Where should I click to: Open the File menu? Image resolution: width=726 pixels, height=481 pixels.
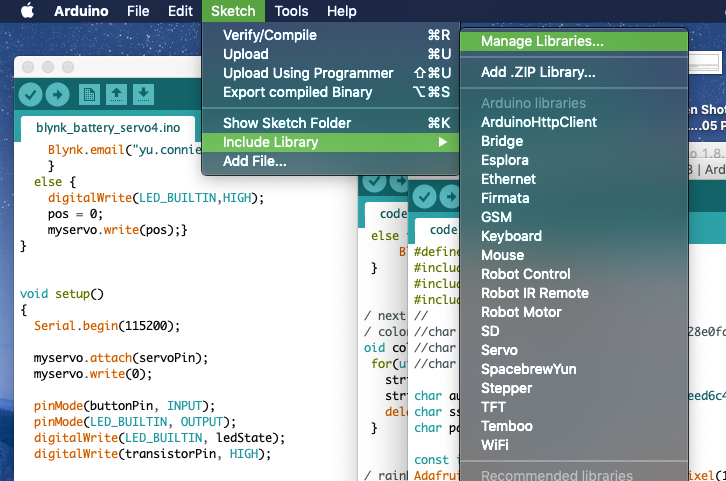tap(138, 11)
